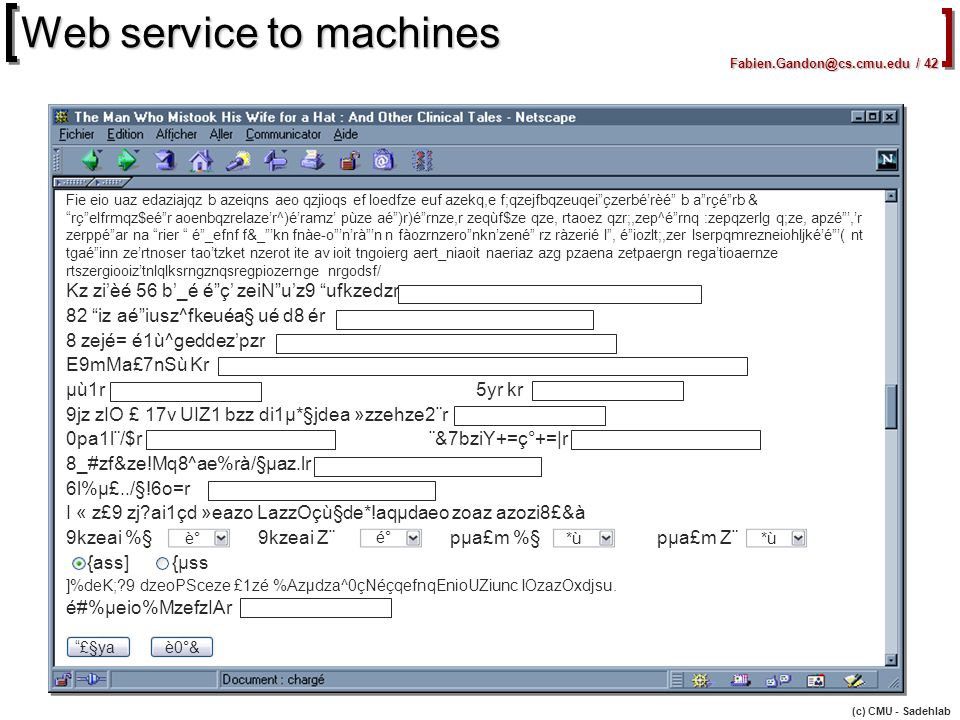Click the field after Kz zi'èé 56
The image size is (960, 720).
tap(550, 294)
